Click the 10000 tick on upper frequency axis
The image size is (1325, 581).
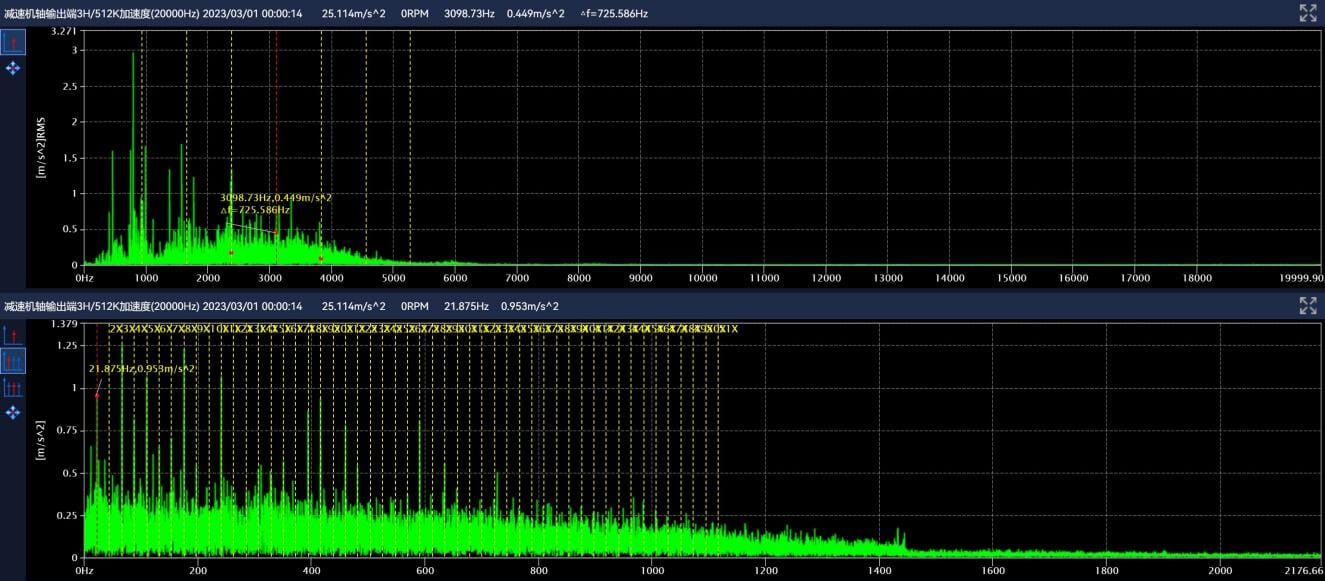(702, 278)
